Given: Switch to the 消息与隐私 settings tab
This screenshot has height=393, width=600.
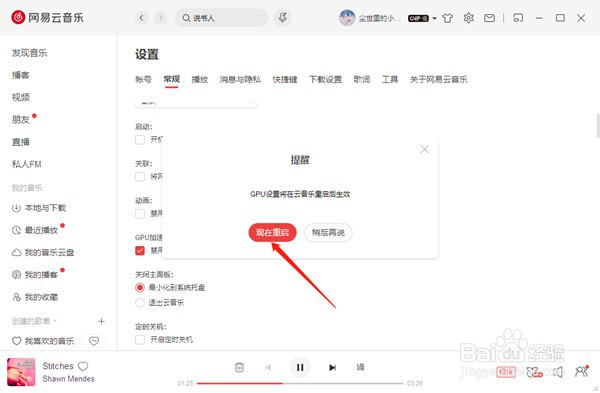Looking at the screenshot, I should click(240, 79).
